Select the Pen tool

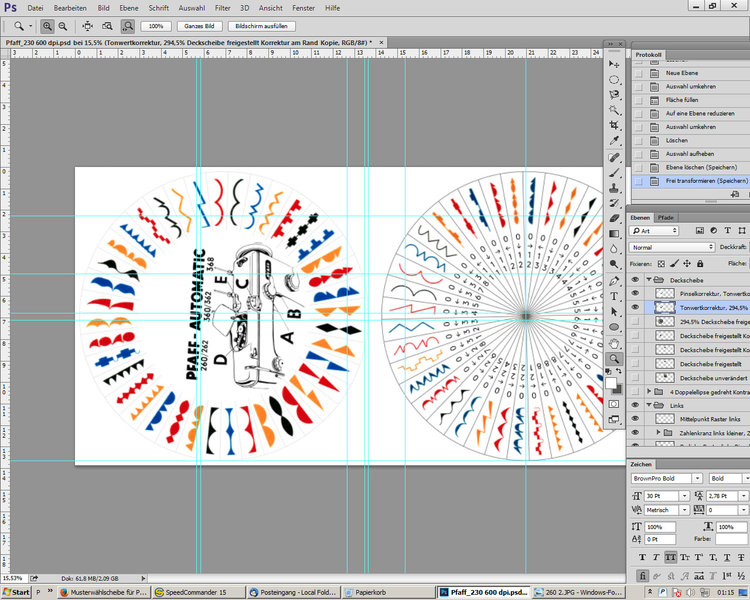click(x=614, y=281)
